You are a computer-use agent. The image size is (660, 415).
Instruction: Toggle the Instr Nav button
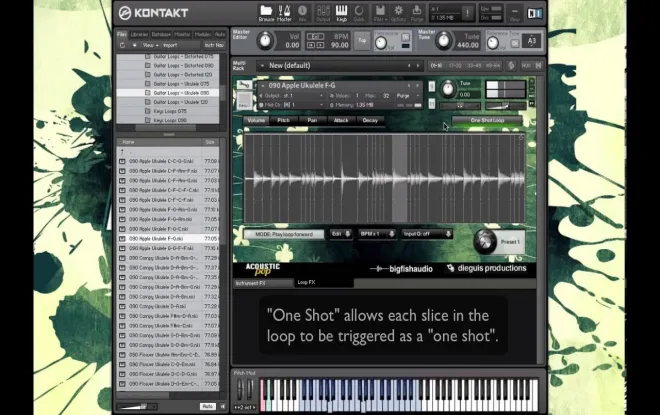click(x=214, y=45)
